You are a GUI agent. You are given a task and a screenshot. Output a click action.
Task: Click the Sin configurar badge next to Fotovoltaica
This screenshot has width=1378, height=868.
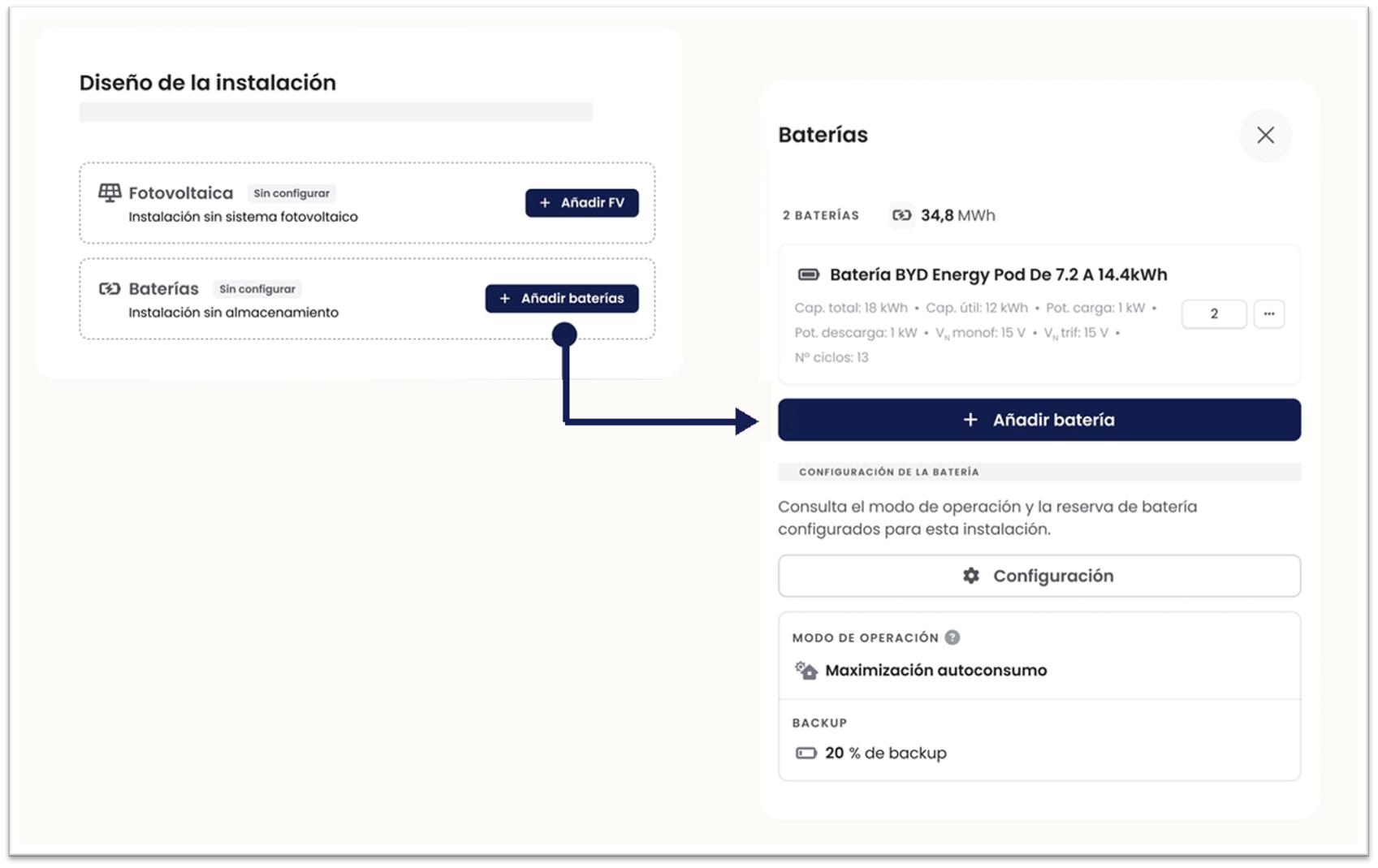pyautogui.click(x=292, y=193)
